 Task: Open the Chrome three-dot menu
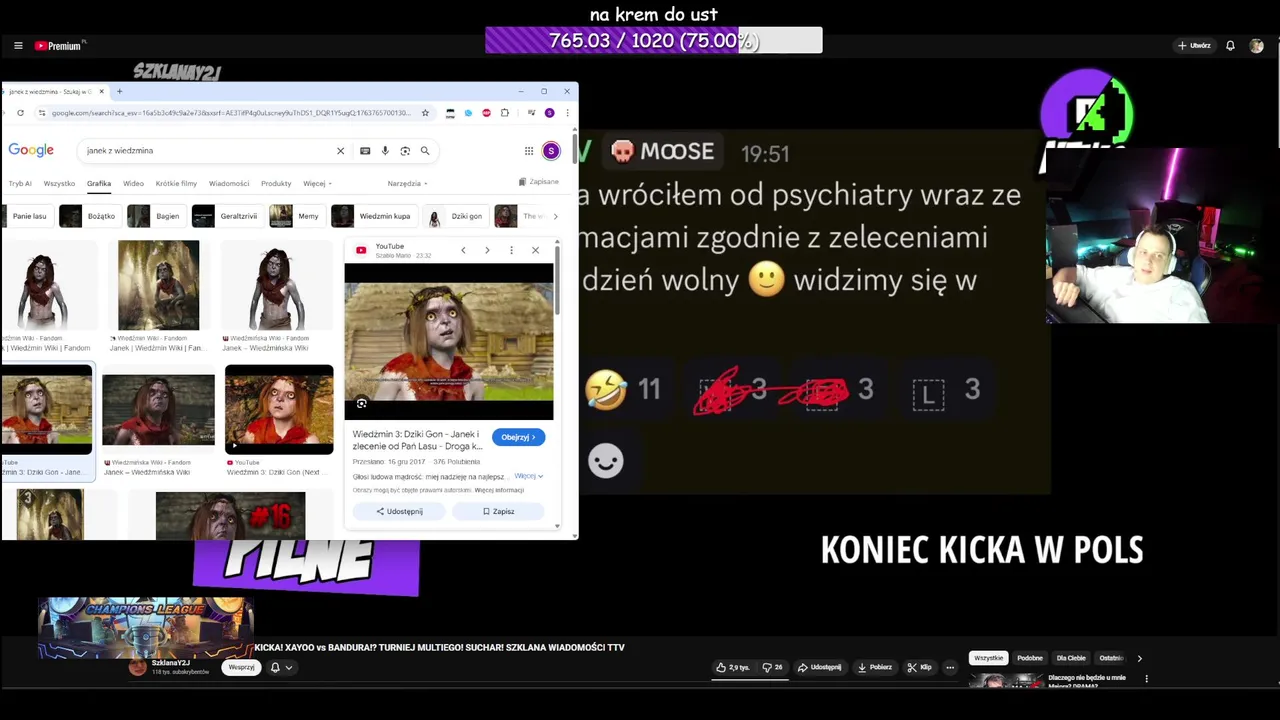[567, 113]
